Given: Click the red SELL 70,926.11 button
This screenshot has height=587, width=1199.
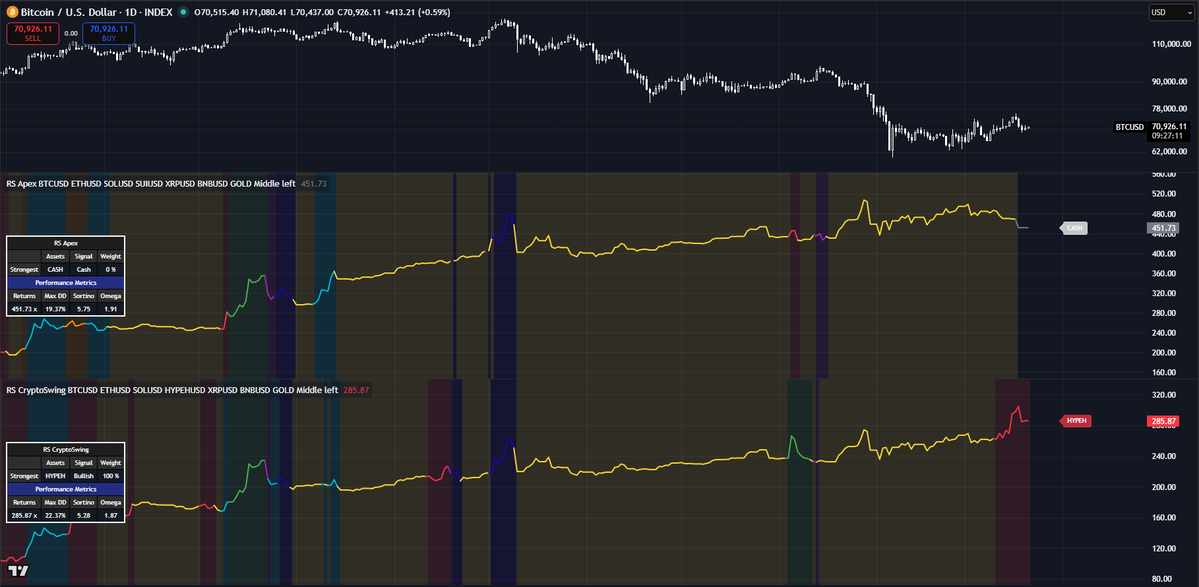Looking at the screenshot, I should (32, 33).
